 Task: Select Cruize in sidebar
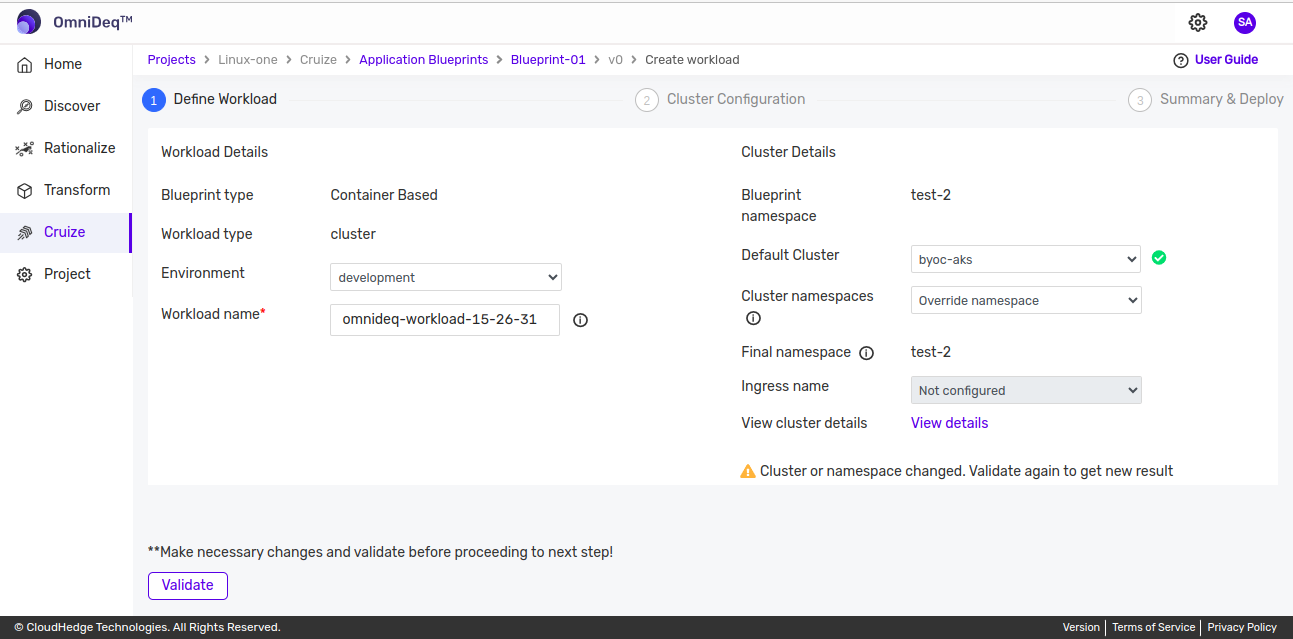point(65,232)
